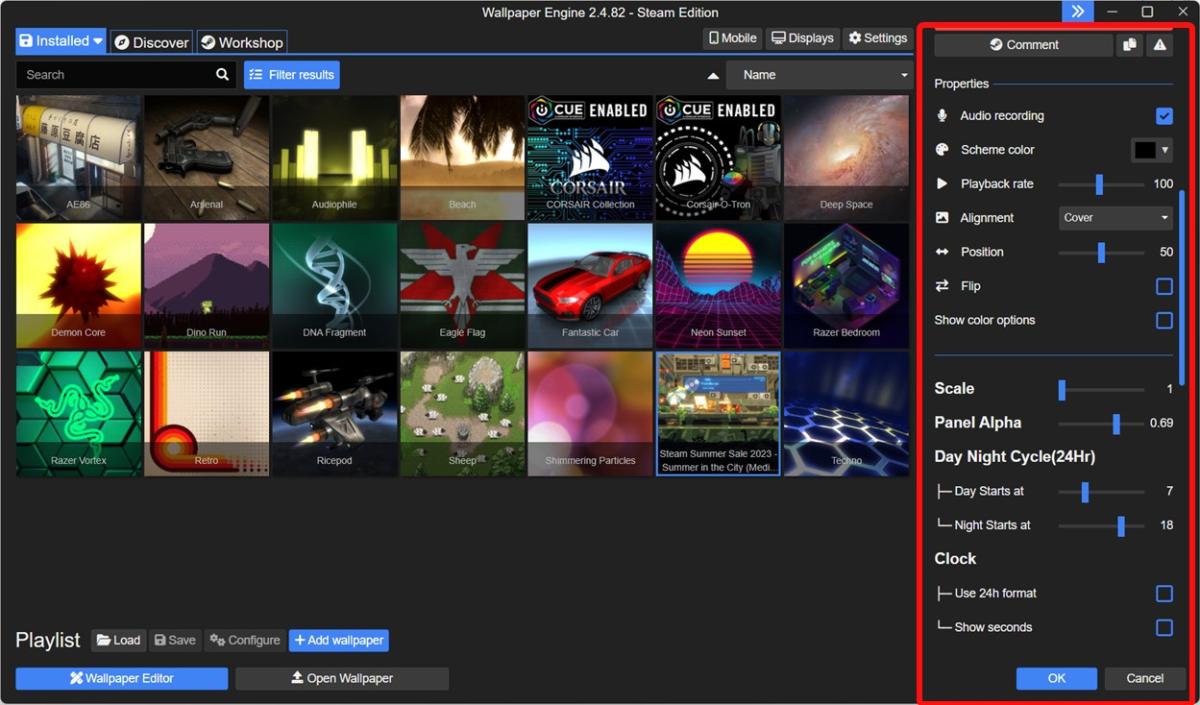Click the Scheme color palette icon
This screenshot has width=1200, height=705.
tap(941, 149)
